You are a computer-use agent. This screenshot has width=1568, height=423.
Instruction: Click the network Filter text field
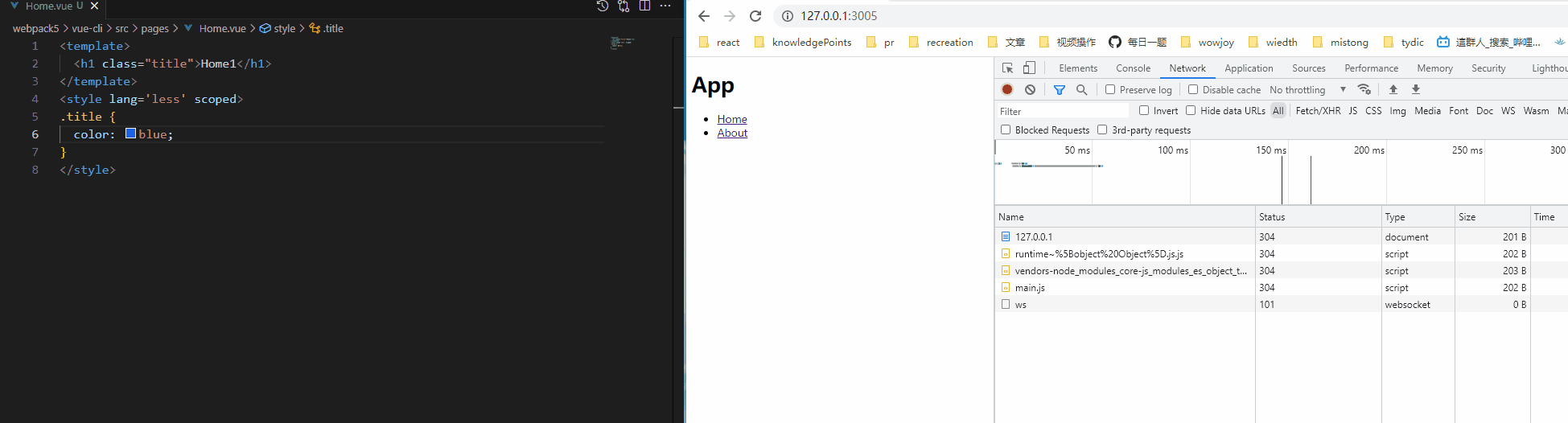(1063, 111)
